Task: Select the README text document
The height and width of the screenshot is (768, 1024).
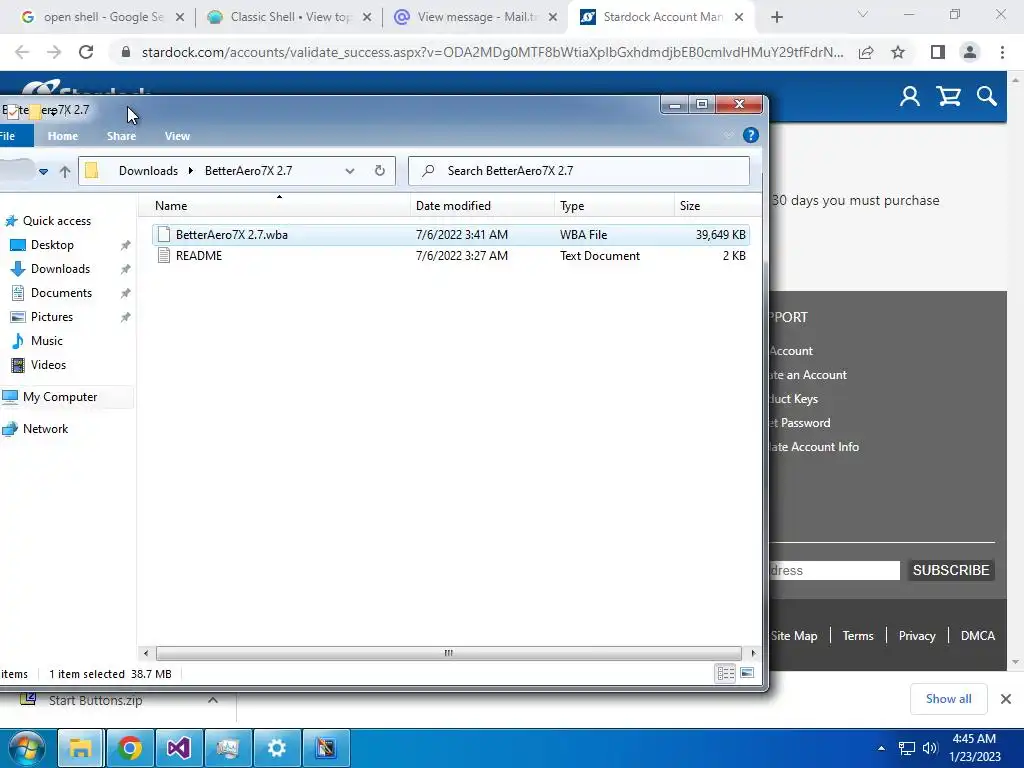Action: [x=450, y=255]
